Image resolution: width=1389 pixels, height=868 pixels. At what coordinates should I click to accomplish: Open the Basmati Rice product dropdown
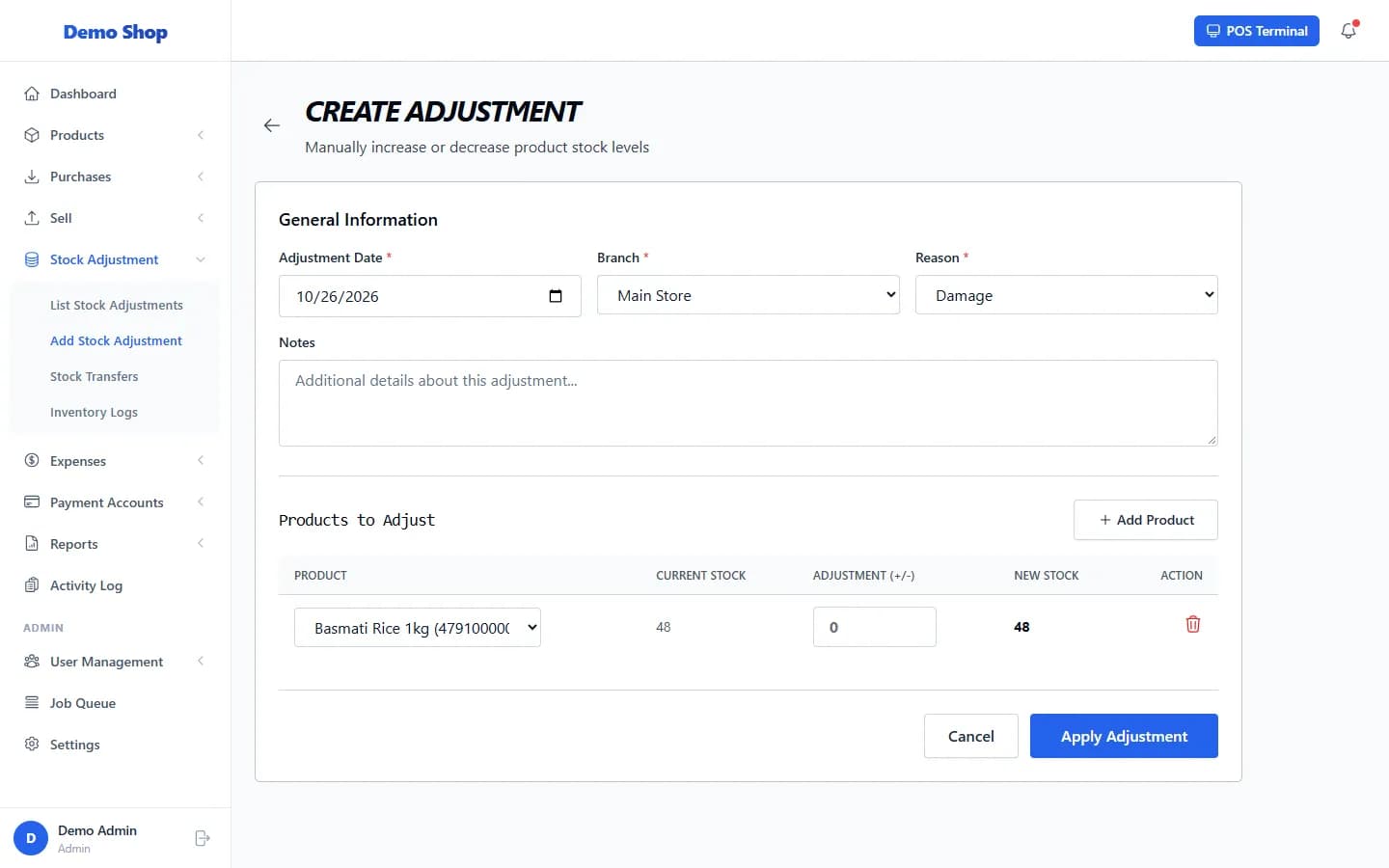(418, 628)
